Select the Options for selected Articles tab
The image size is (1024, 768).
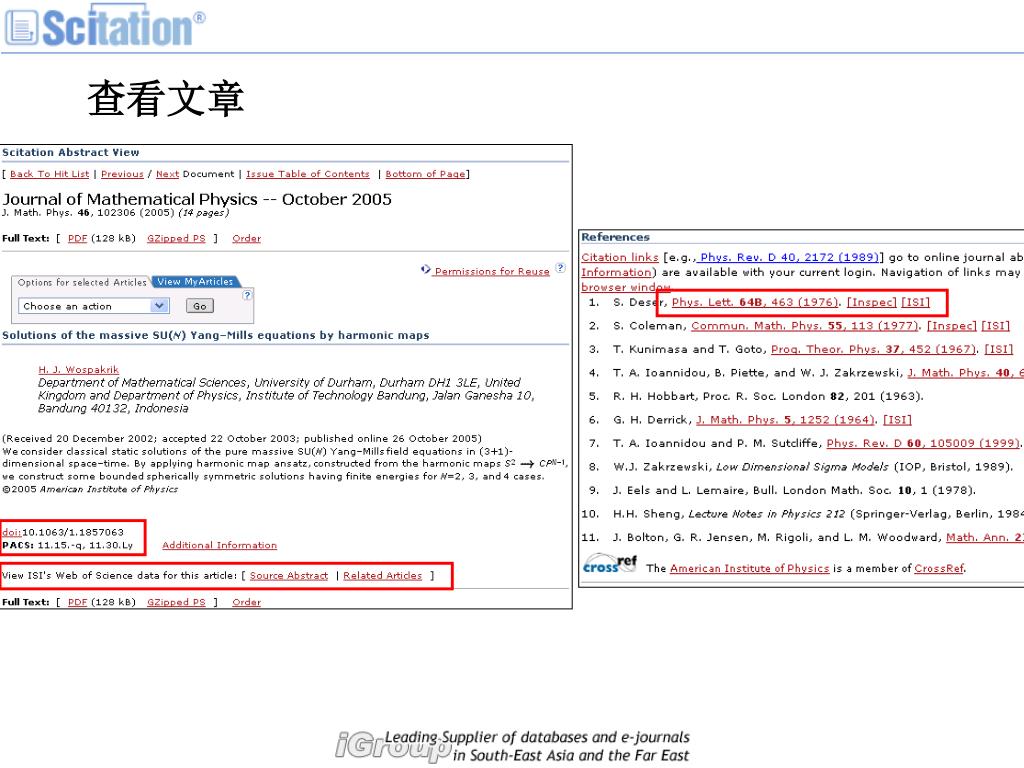click(x=82, y=282)
